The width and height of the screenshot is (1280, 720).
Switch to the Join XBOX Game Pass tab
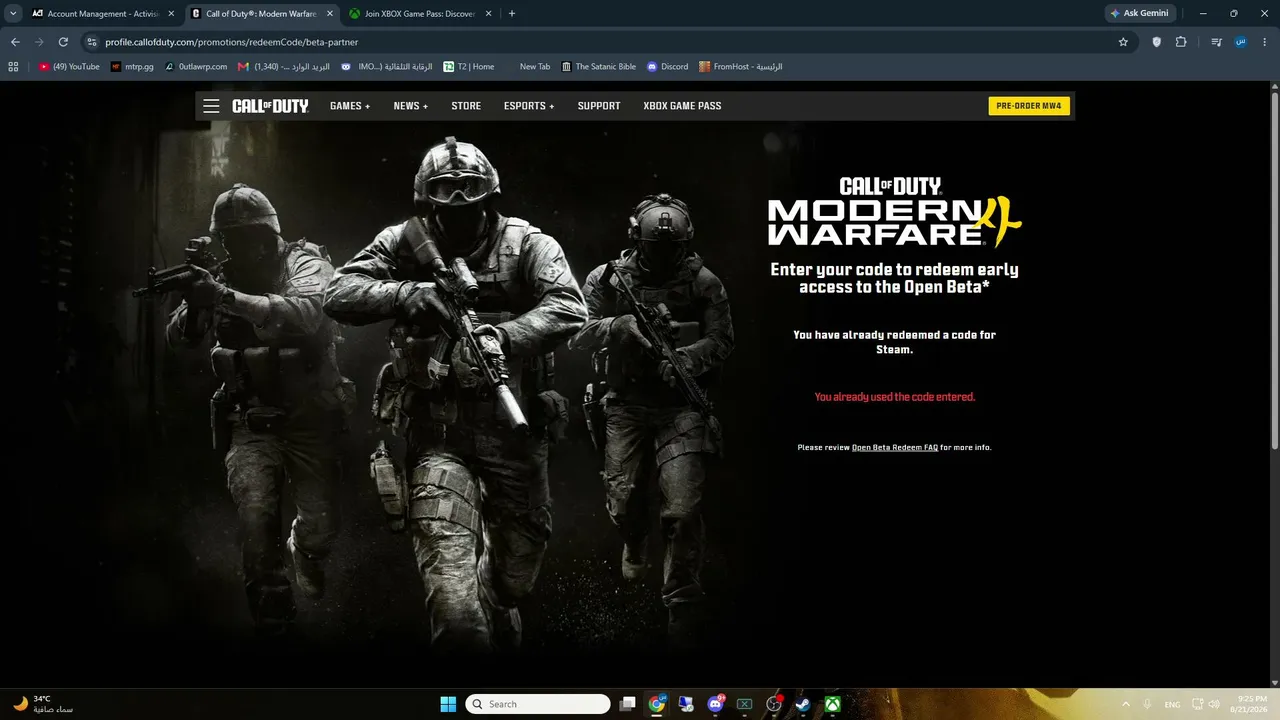[418, 14]
